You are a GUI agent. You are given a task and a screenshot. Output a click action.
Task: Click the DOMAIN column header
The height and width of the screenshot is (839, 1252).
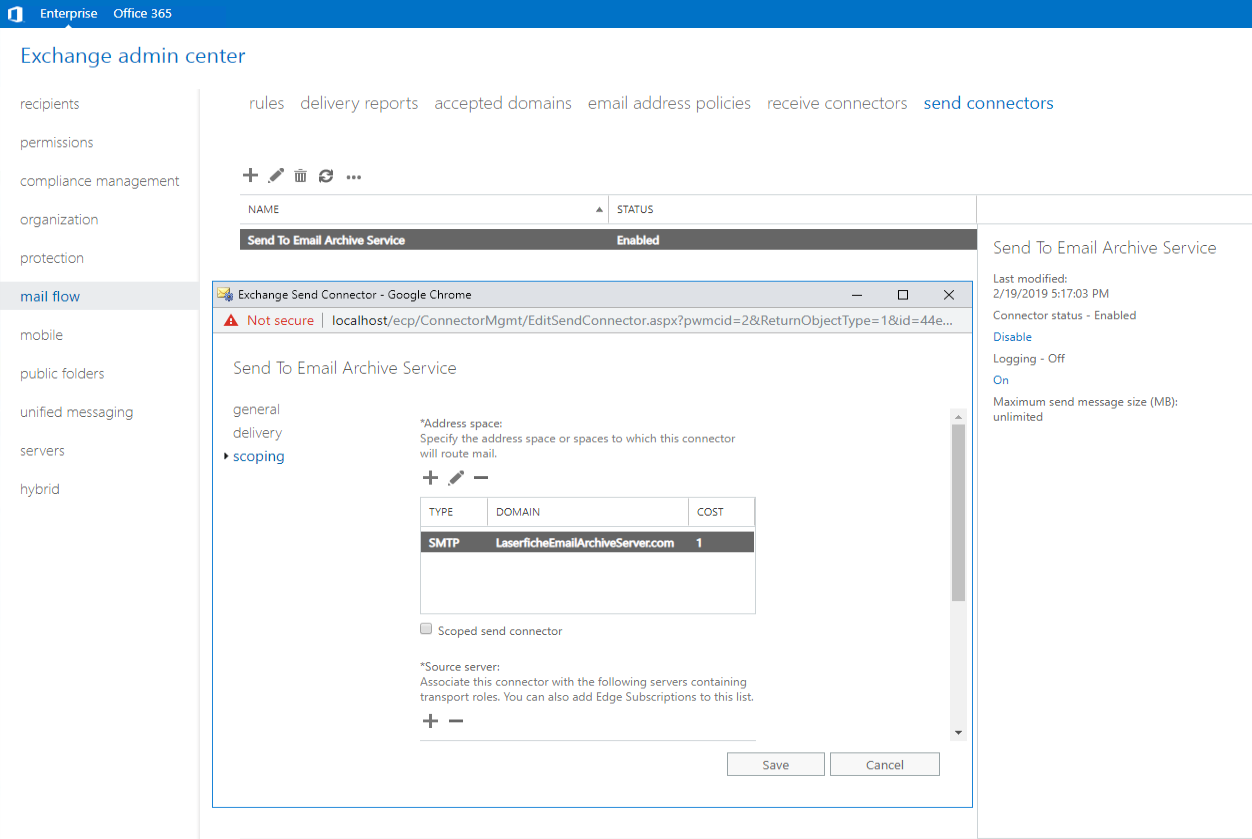coord(518,512)
